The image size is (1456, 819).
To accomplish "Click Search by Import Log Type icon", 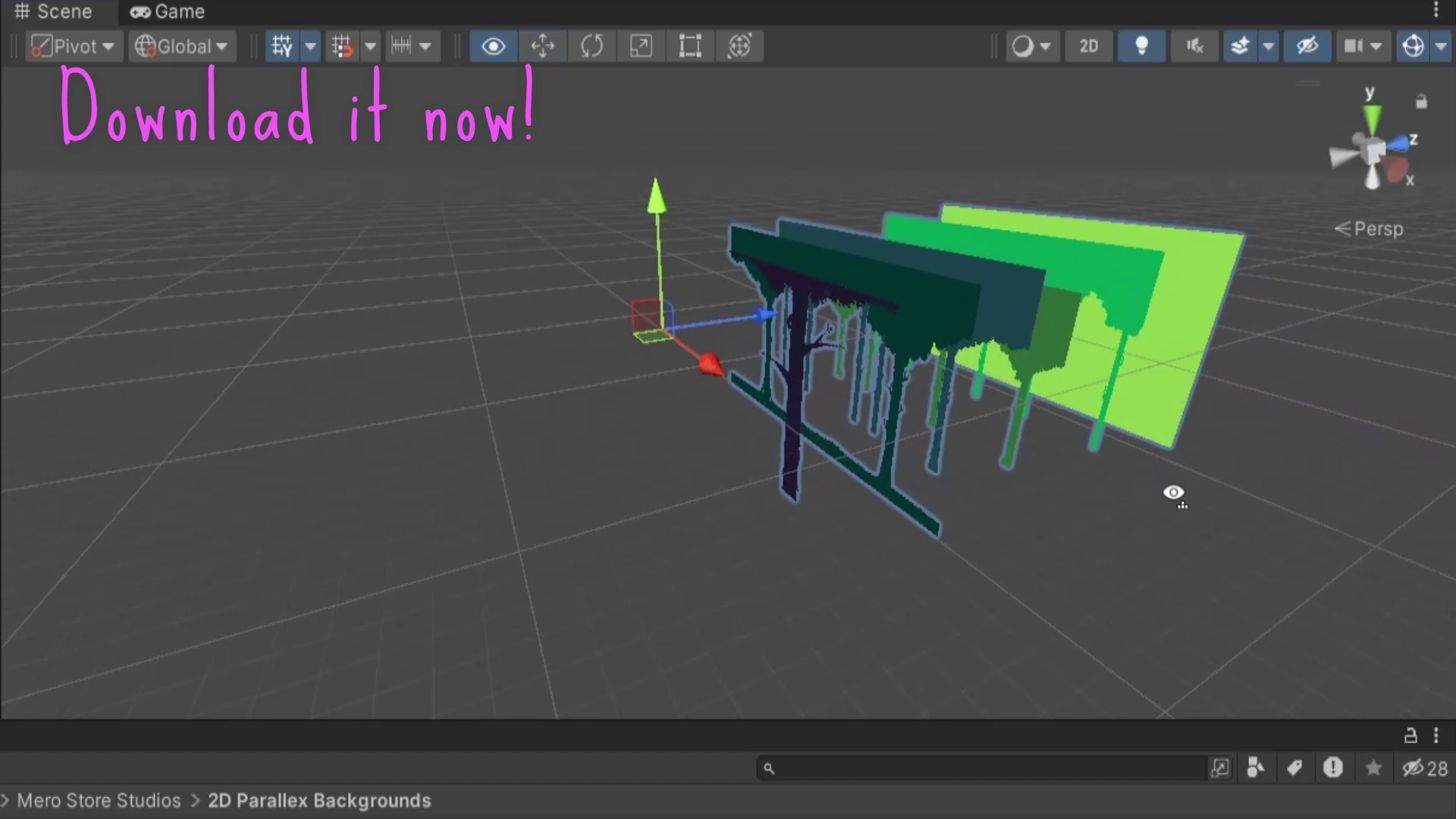I will click(1333, 768).
